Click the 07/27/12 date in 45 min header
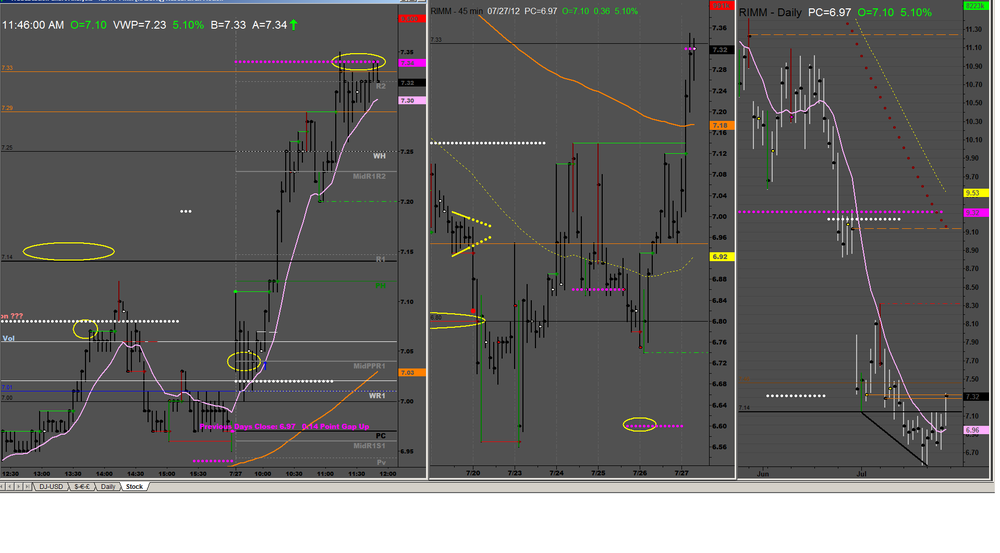The image size is (1000, 553). pyautogui.click(x=504, y=11)
